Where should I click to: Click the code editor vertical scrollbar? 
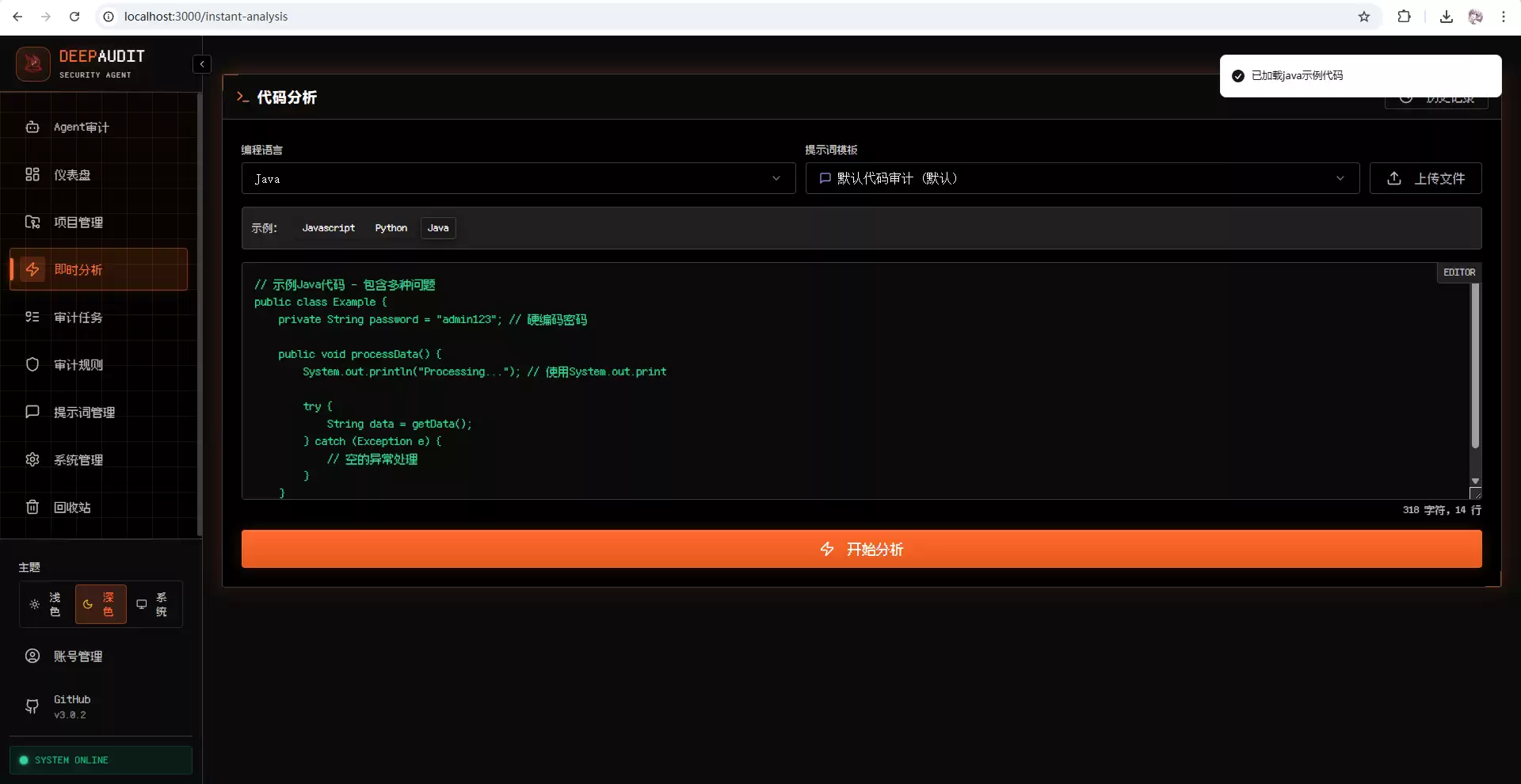pyautogui.click(x=1475, y=366)
